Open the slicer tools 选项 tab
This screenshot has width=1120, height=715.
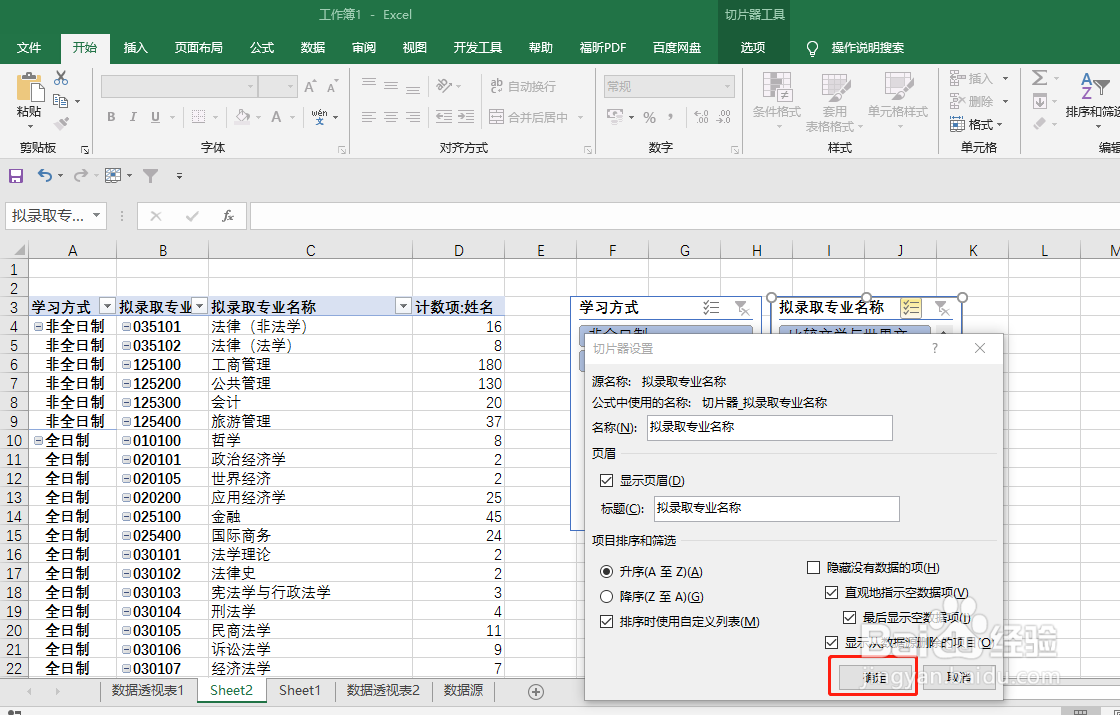click(x=753, y=48)
